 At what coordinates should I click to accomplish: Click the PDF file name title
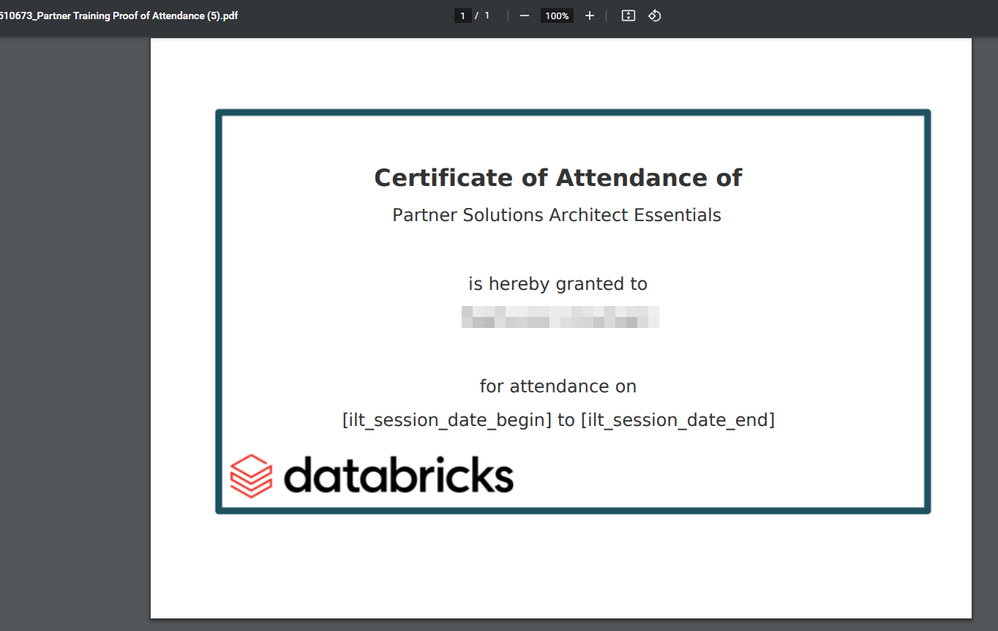click(x=119, y=16)
